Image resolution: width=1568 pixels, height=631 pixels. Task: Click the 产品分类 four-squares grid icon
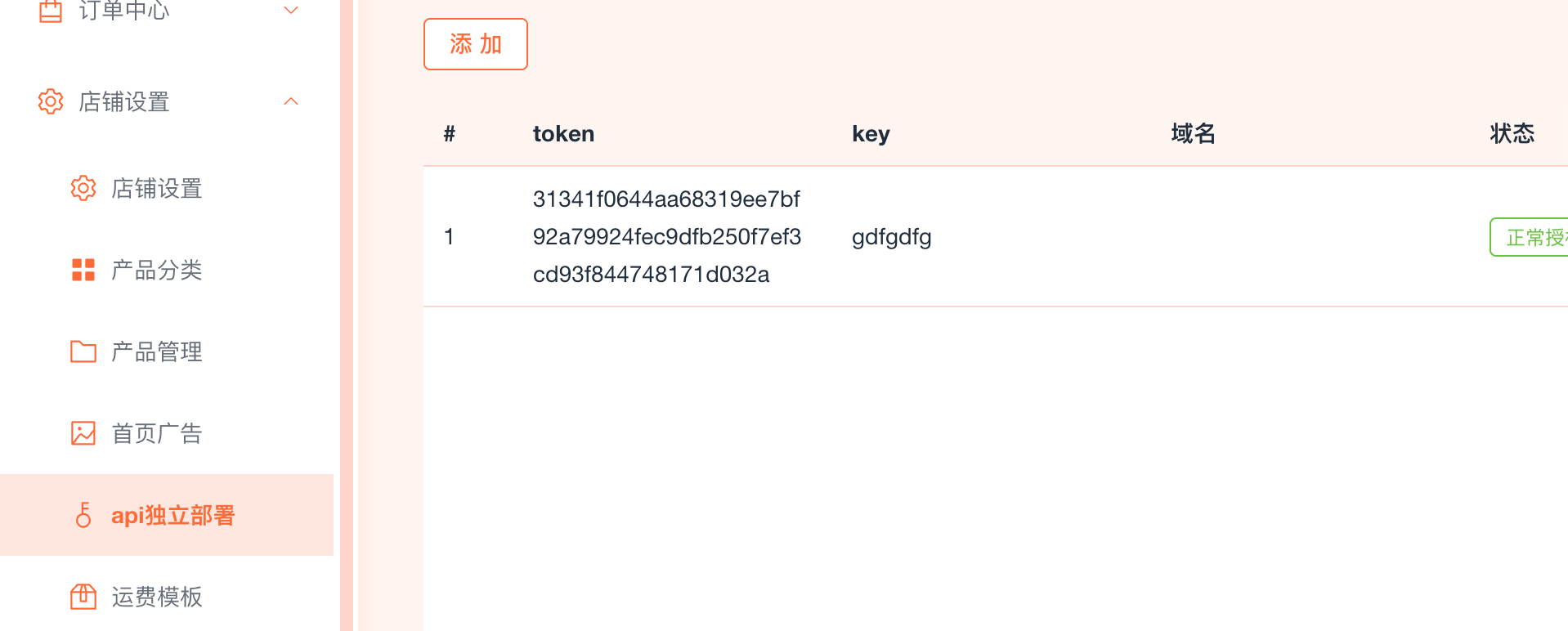[83, 270]
